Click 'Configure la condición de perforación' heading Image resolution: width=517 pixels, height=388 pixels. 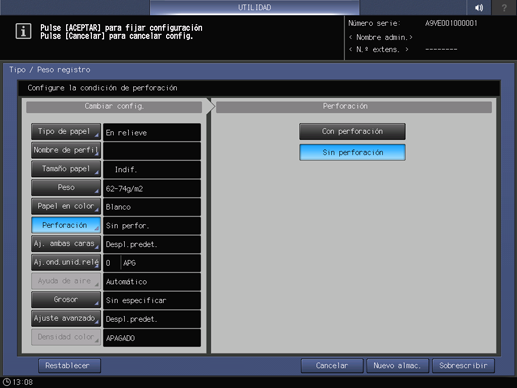click(102, 88)
